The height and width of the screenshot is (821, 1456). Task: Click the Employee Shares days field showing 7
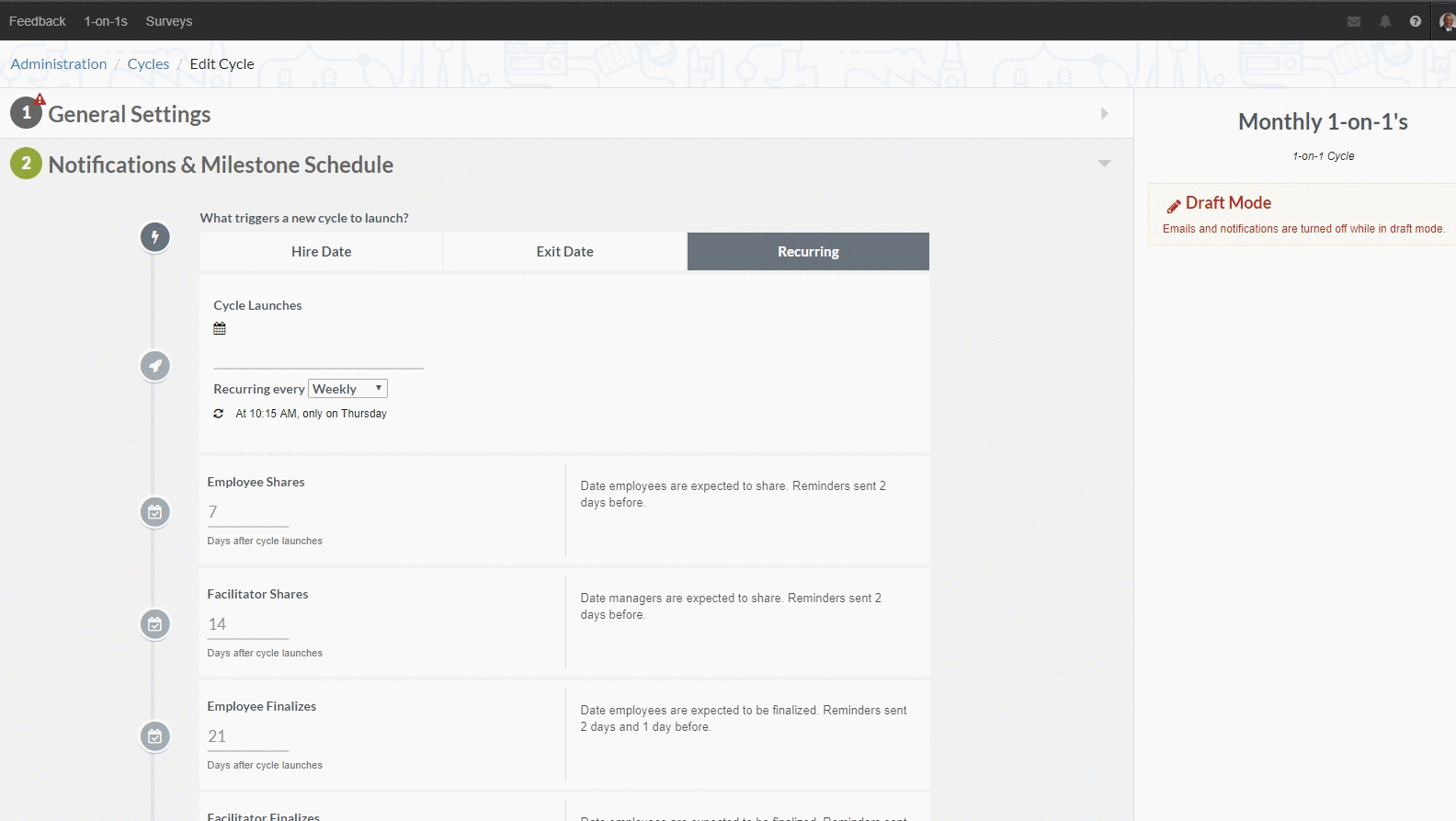pos(248,513)
